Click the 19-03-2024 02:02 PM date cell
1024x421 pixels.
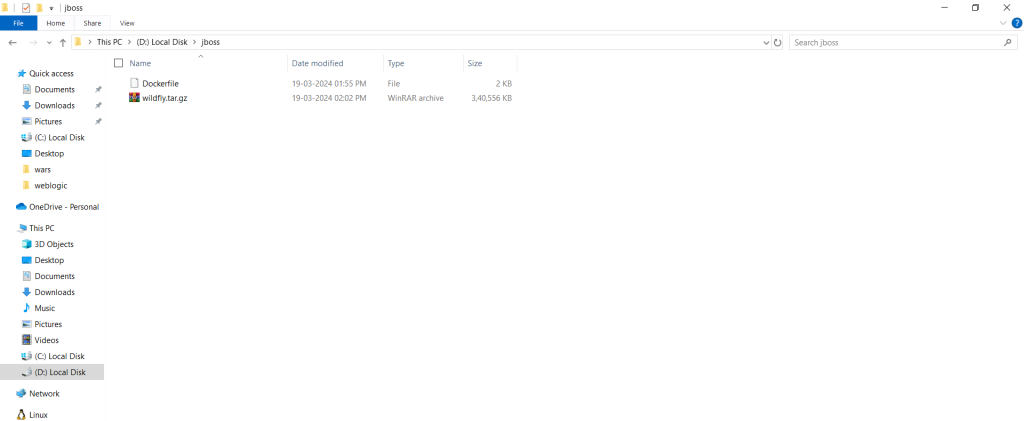328,98
